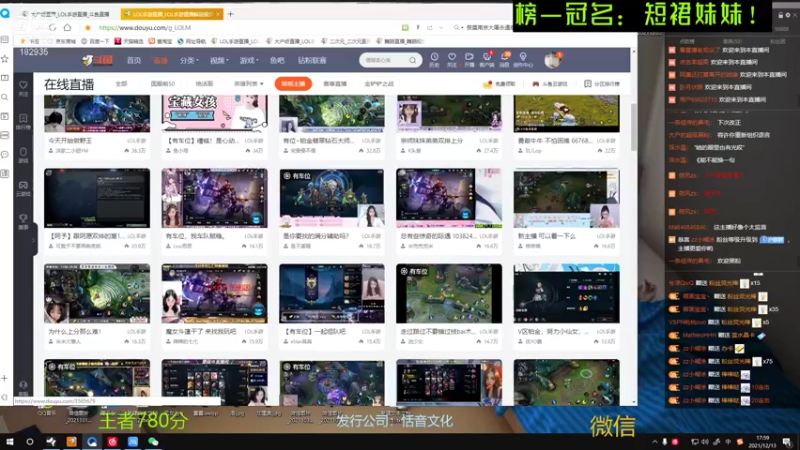Select the 赛事直播 filter tab

pos(335,84)
